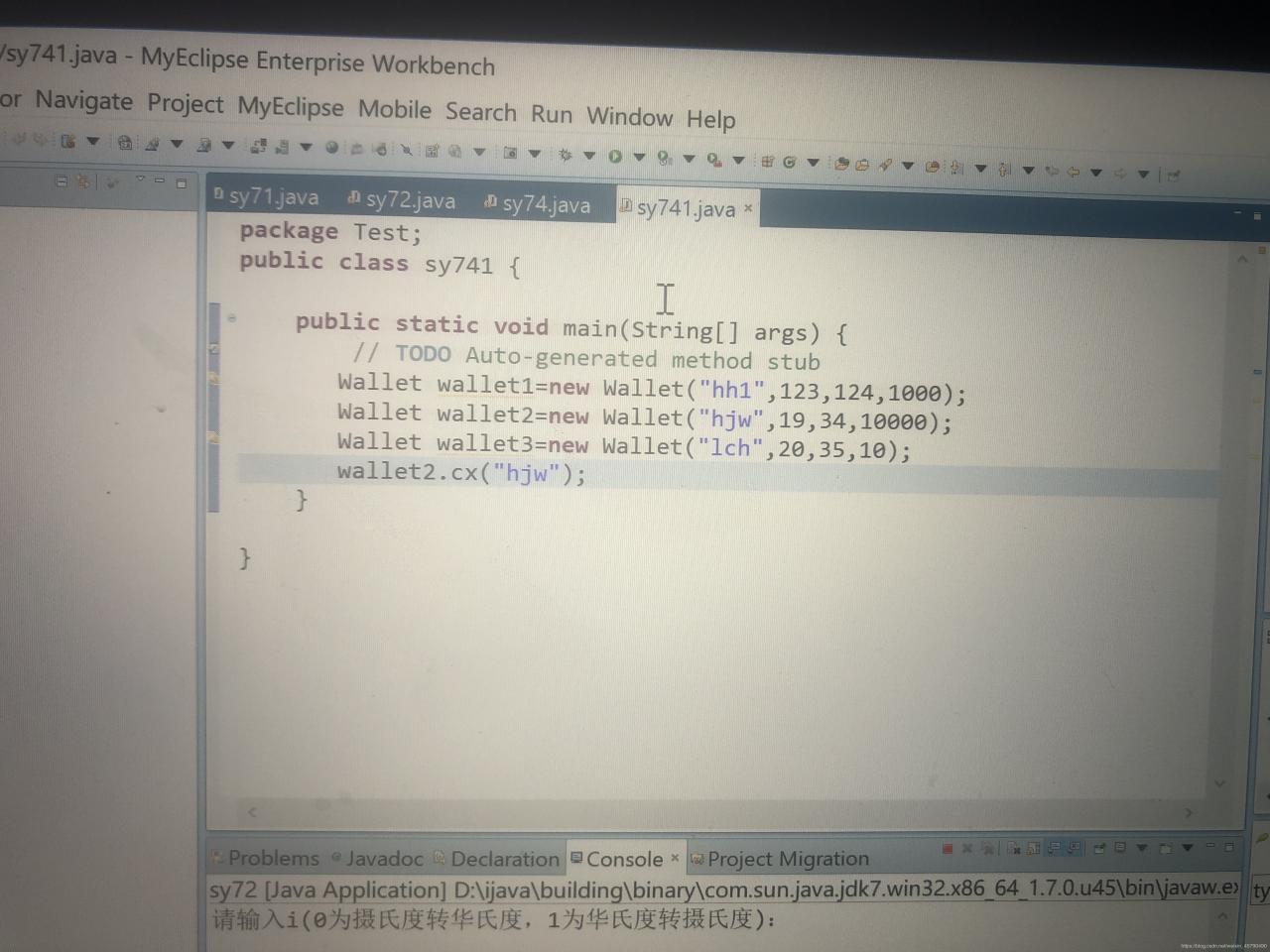Open the left panel View Menu triangle
The height and width of the screenshot is (952, 1270).
coord(141,178)
